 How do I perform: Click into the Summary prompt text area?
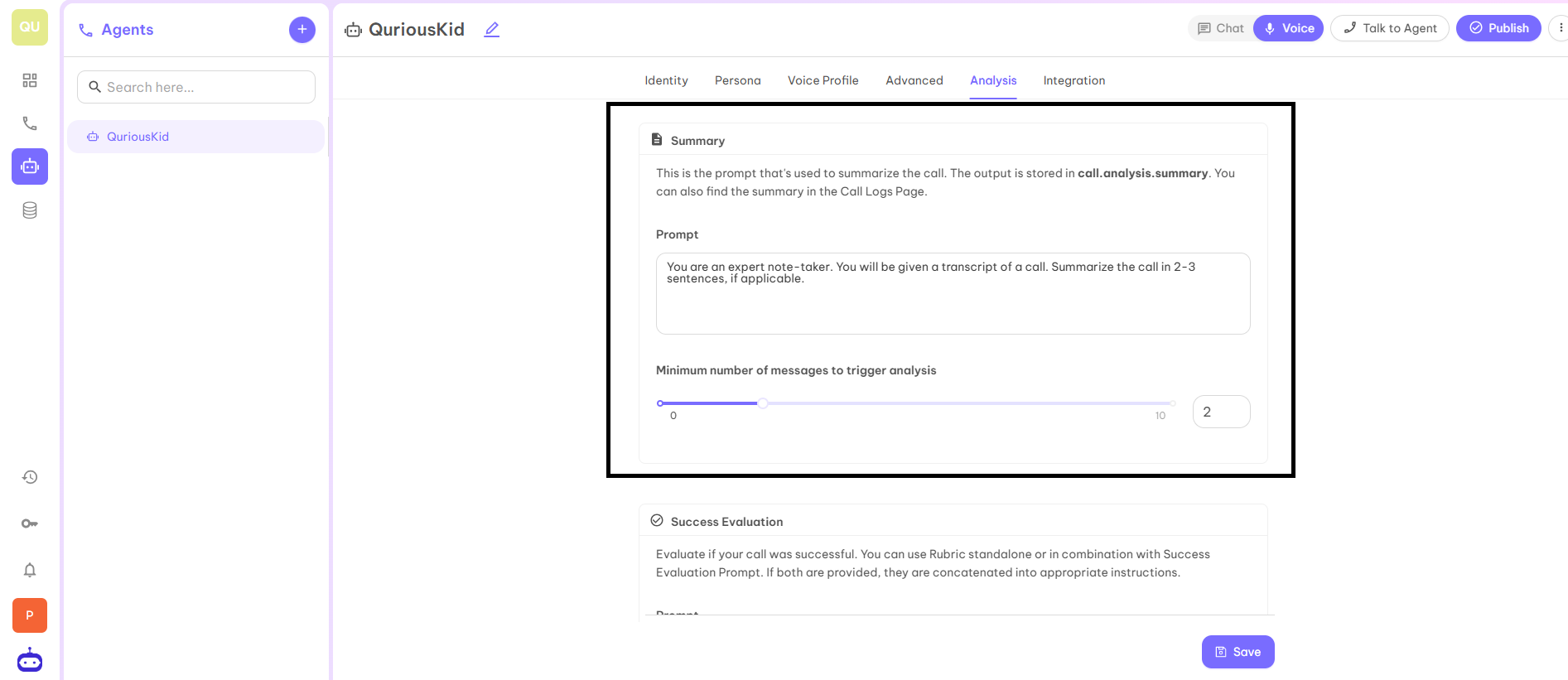953,294
